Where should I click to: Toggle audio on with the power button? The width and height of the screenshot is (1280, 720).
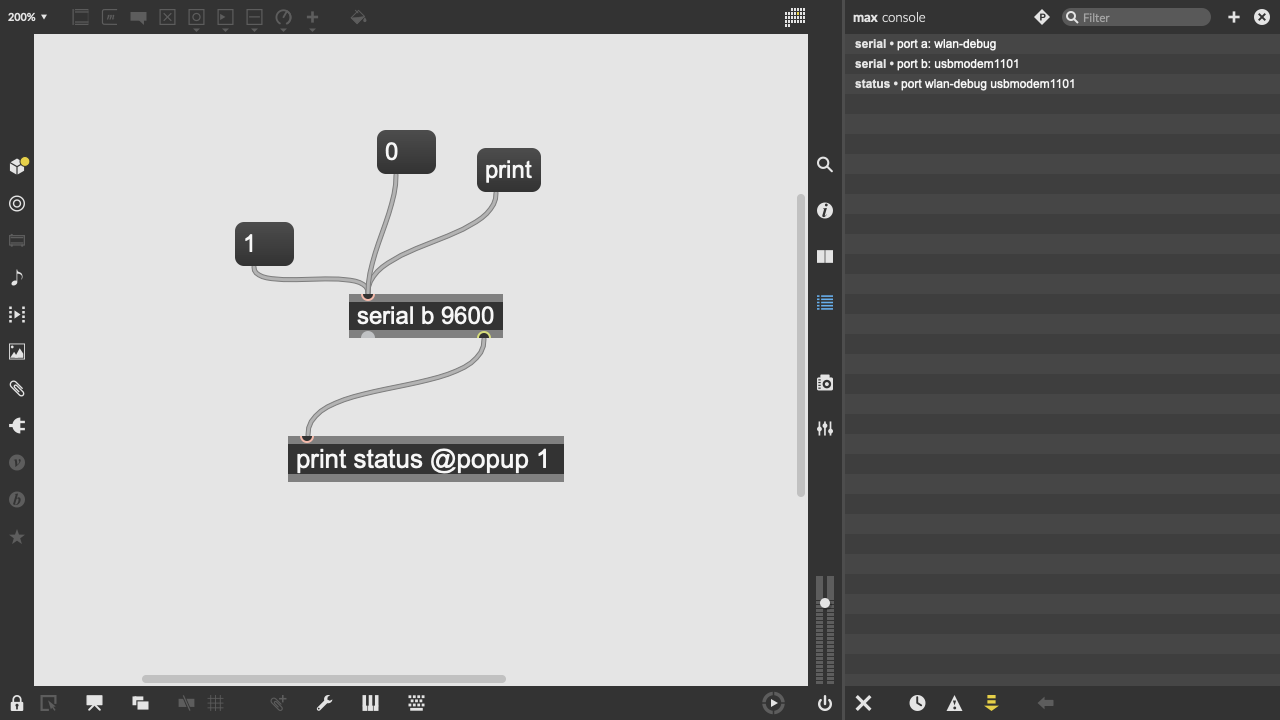(x=825, y=703)
